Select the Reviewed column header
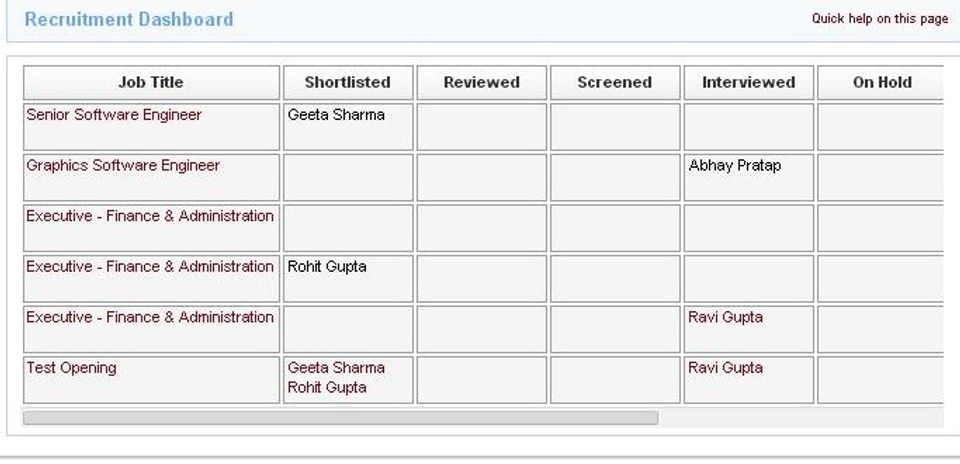 pyautogui.click(x=481, y=83)
